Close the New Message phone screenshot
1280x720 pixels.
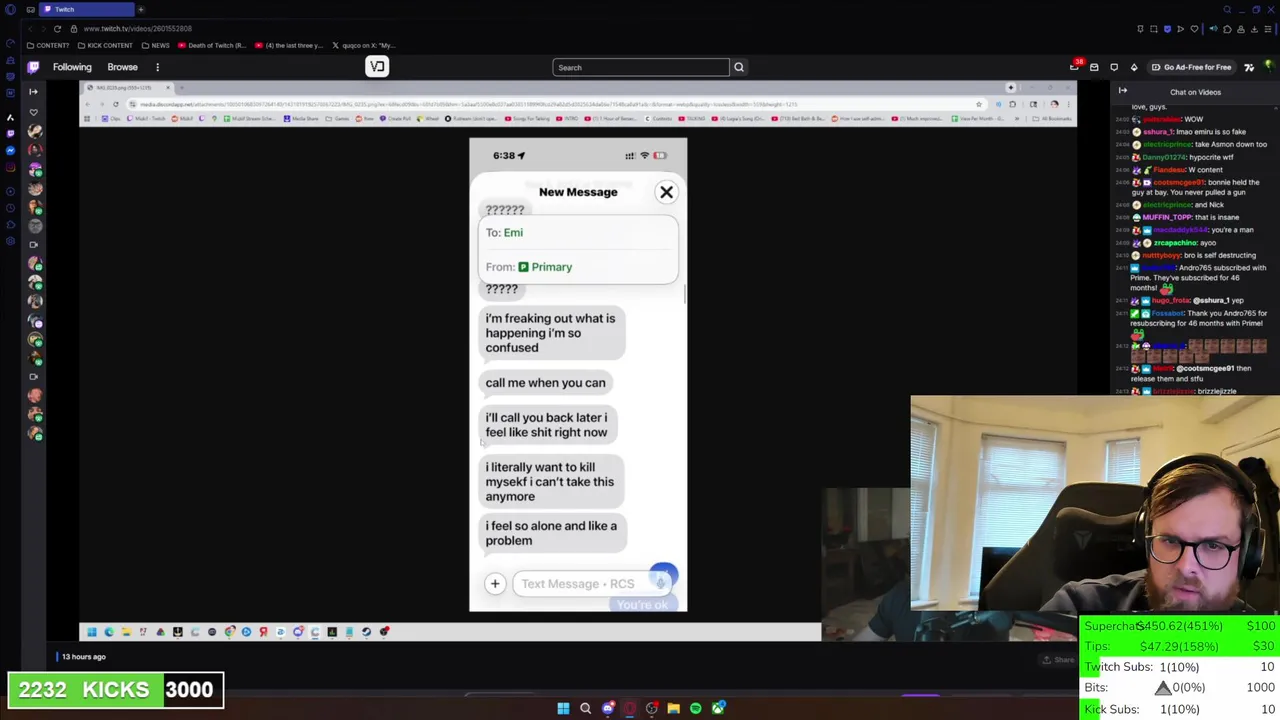click(x=666, y=192)
